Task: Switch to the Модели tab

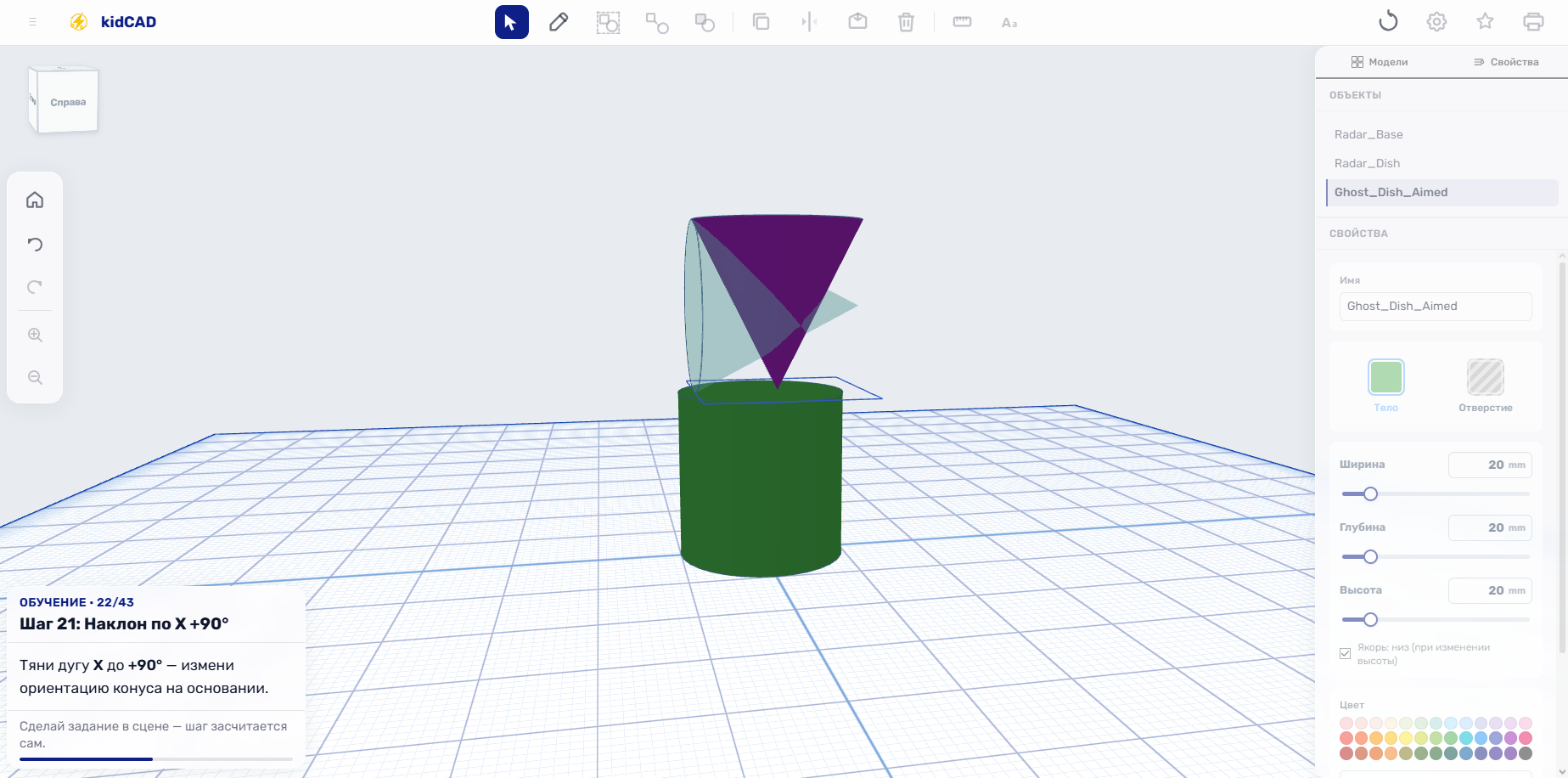Action: 1380,62
